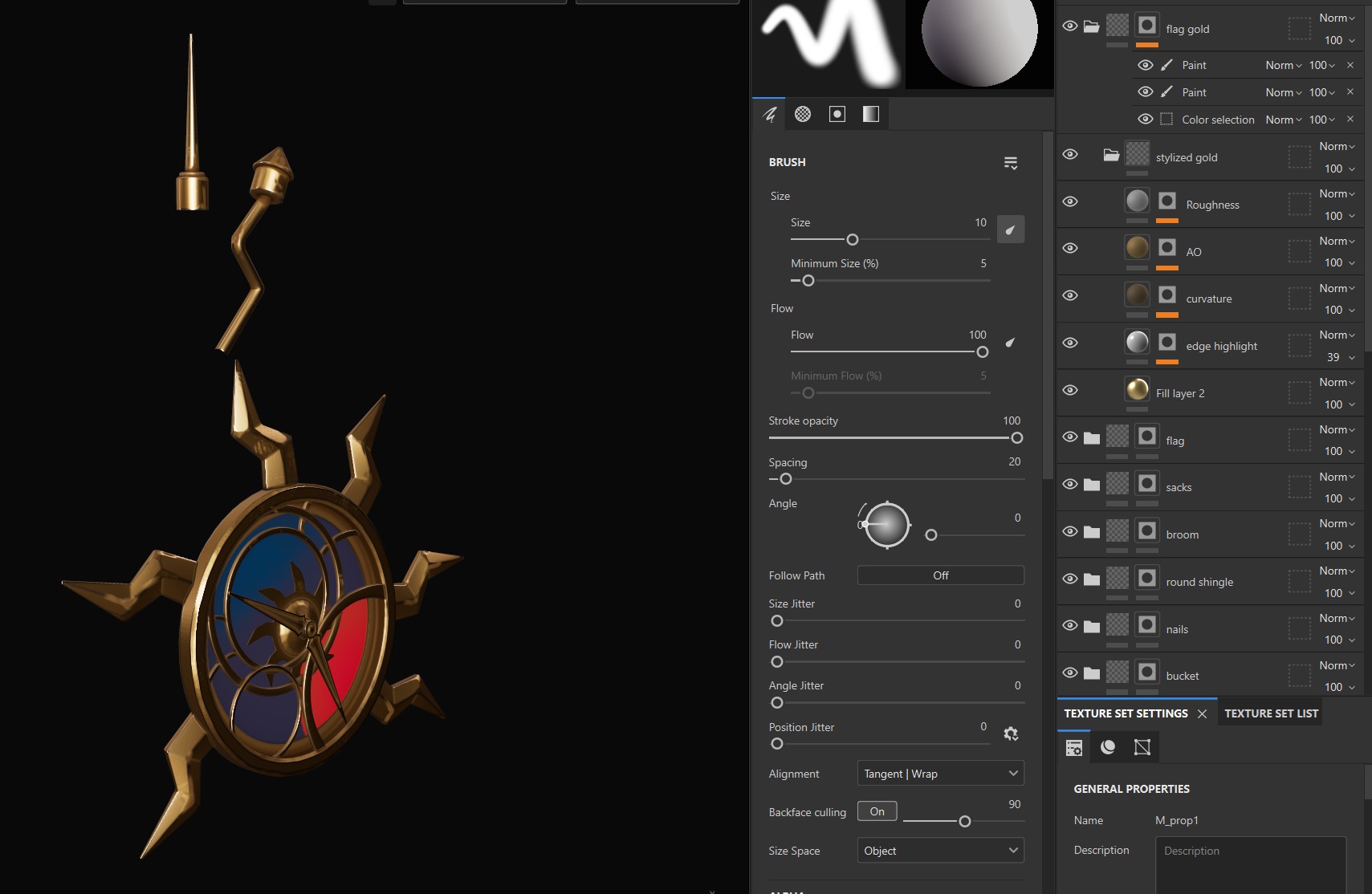The height and width of the screenshot is (894, 1372).
Task: Select the mask icon on AO layer
Action: point(1168,248)
